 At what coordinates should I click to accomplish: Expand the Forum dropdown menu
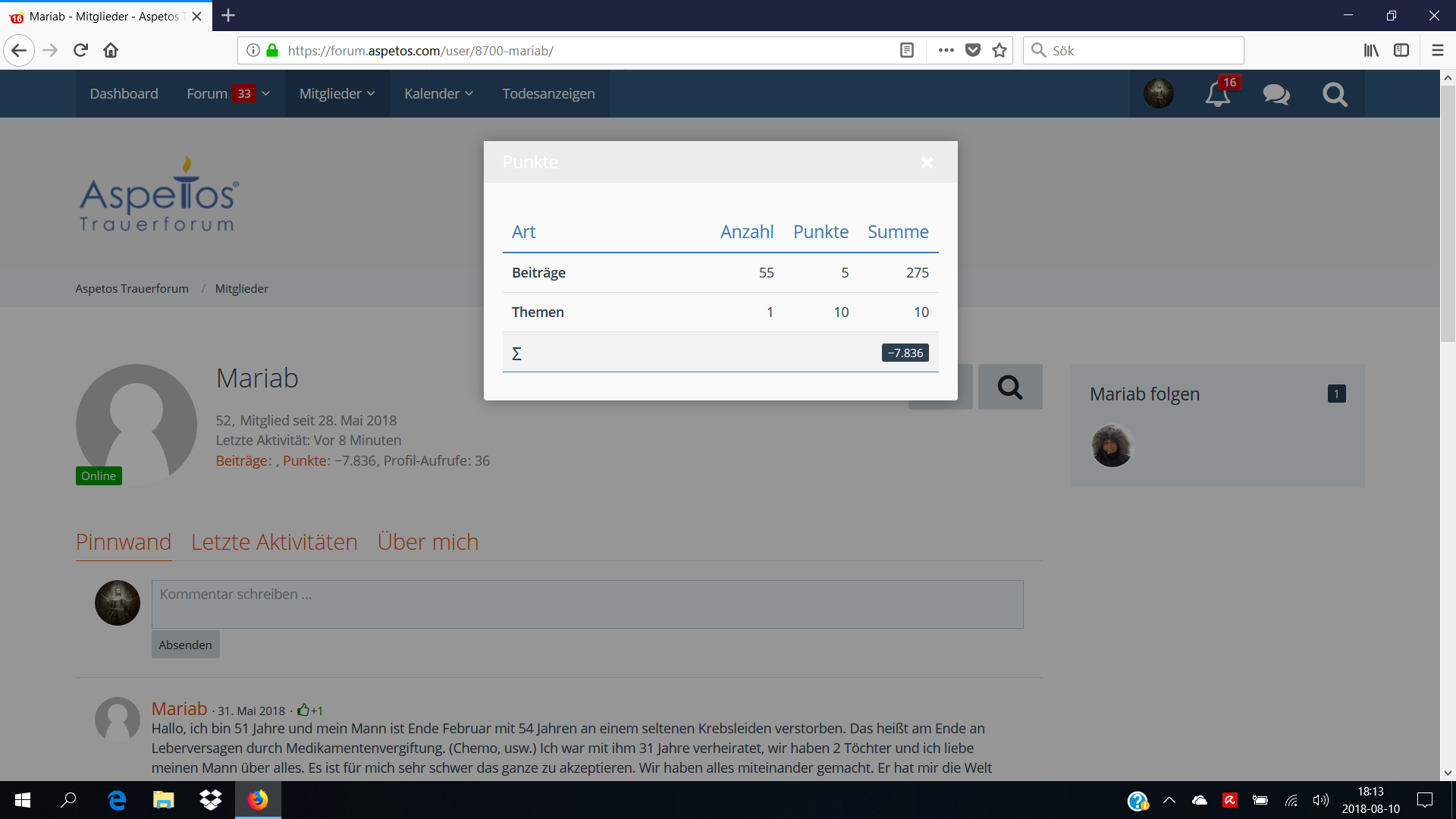pyautogui.click(x=227, y=94)
